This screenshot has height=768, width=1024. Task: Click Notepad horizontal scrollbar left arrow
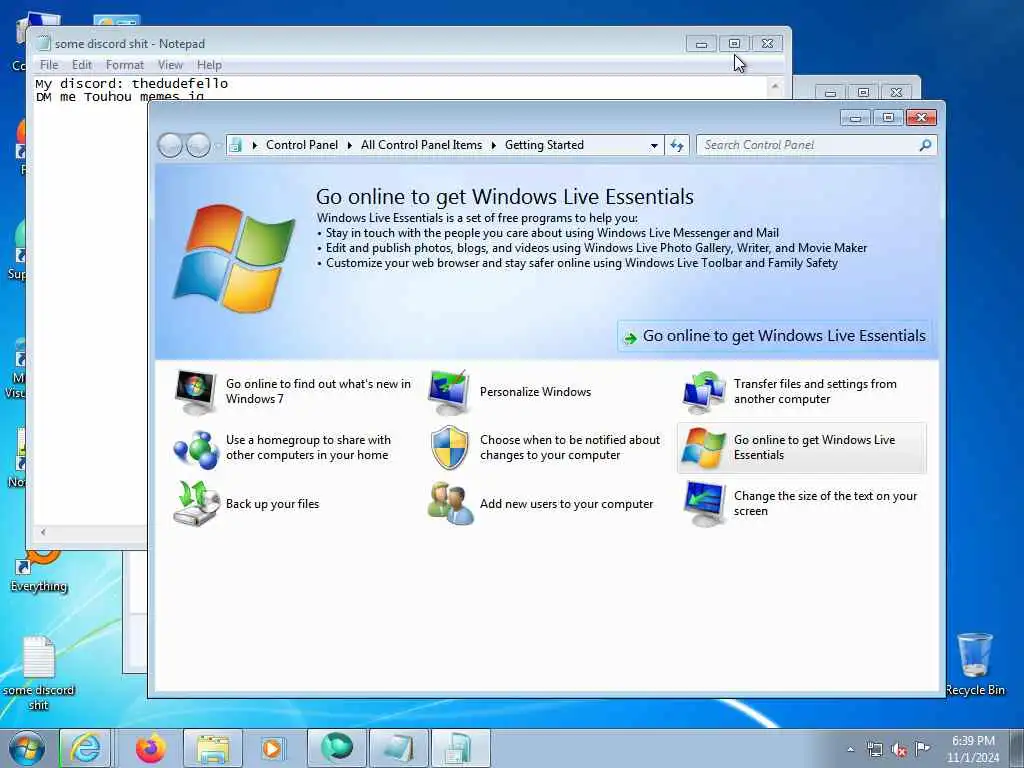pyautogui.click(x=43, y=532)
